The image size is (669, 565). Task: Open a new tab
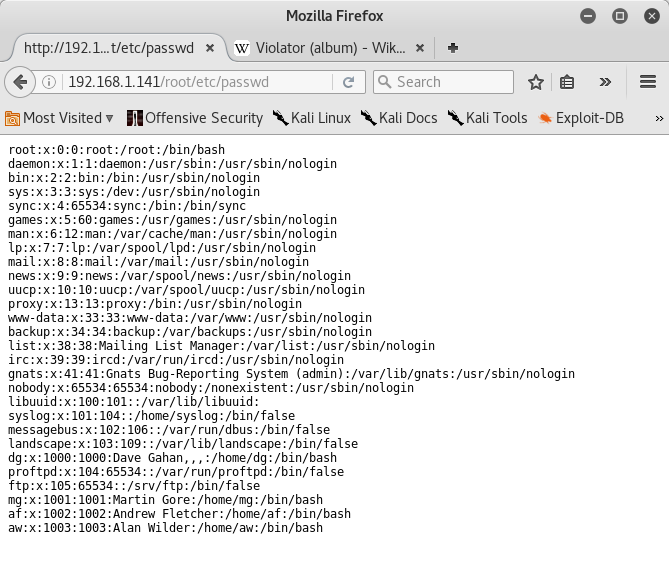click(453, 47)
